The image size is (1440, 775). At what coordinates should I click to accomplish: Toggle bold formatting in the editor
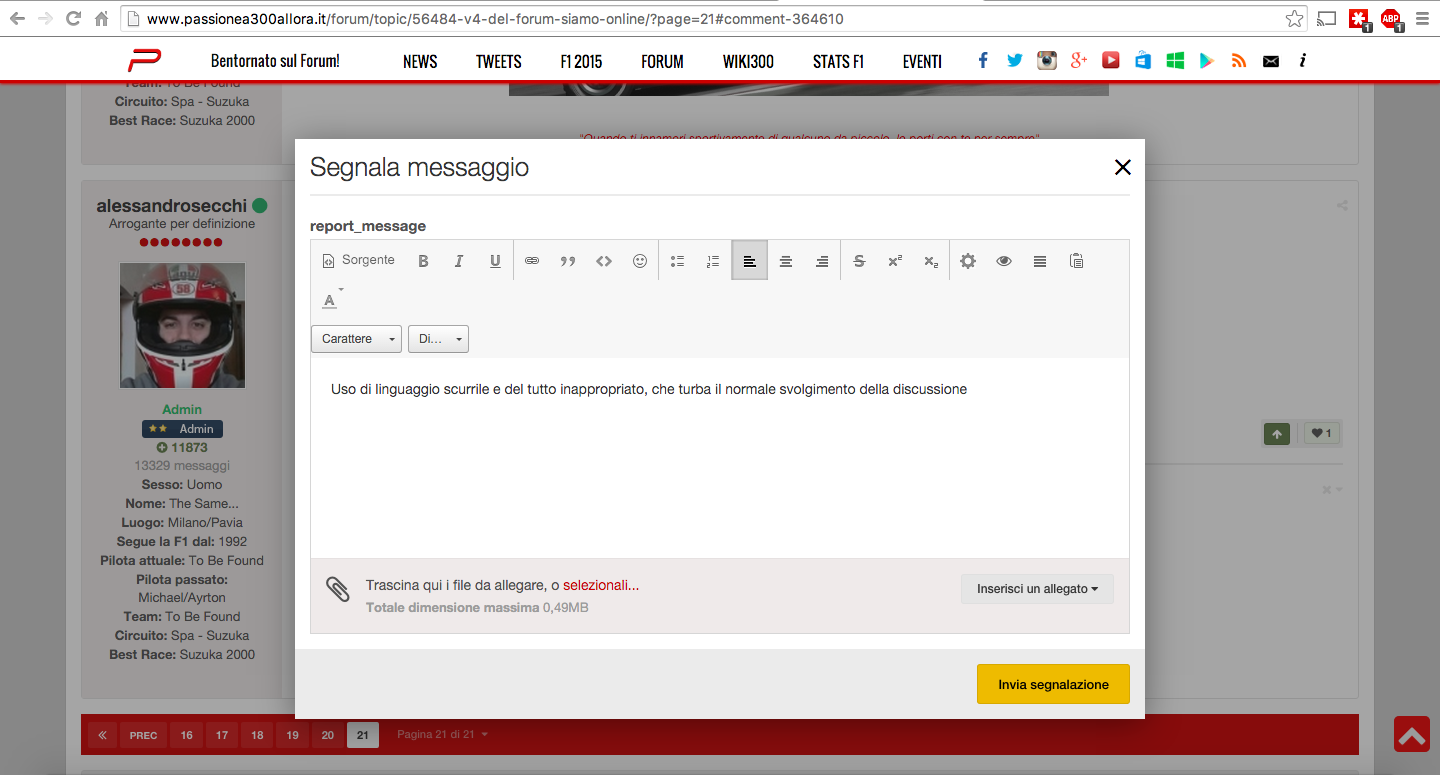[423, 261]
